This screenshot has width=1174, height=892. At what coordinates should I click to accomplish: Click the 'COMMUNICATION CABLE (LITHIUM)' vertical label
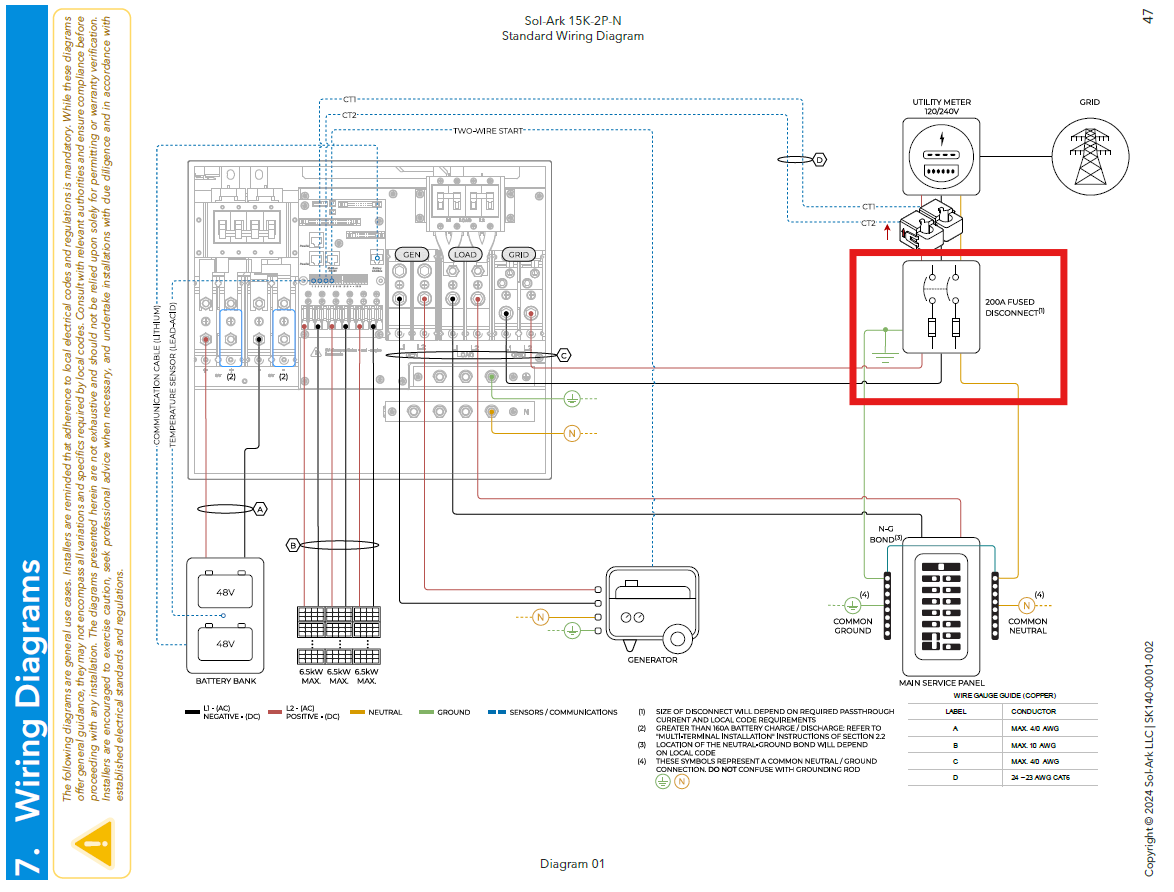tap(156, 374)
